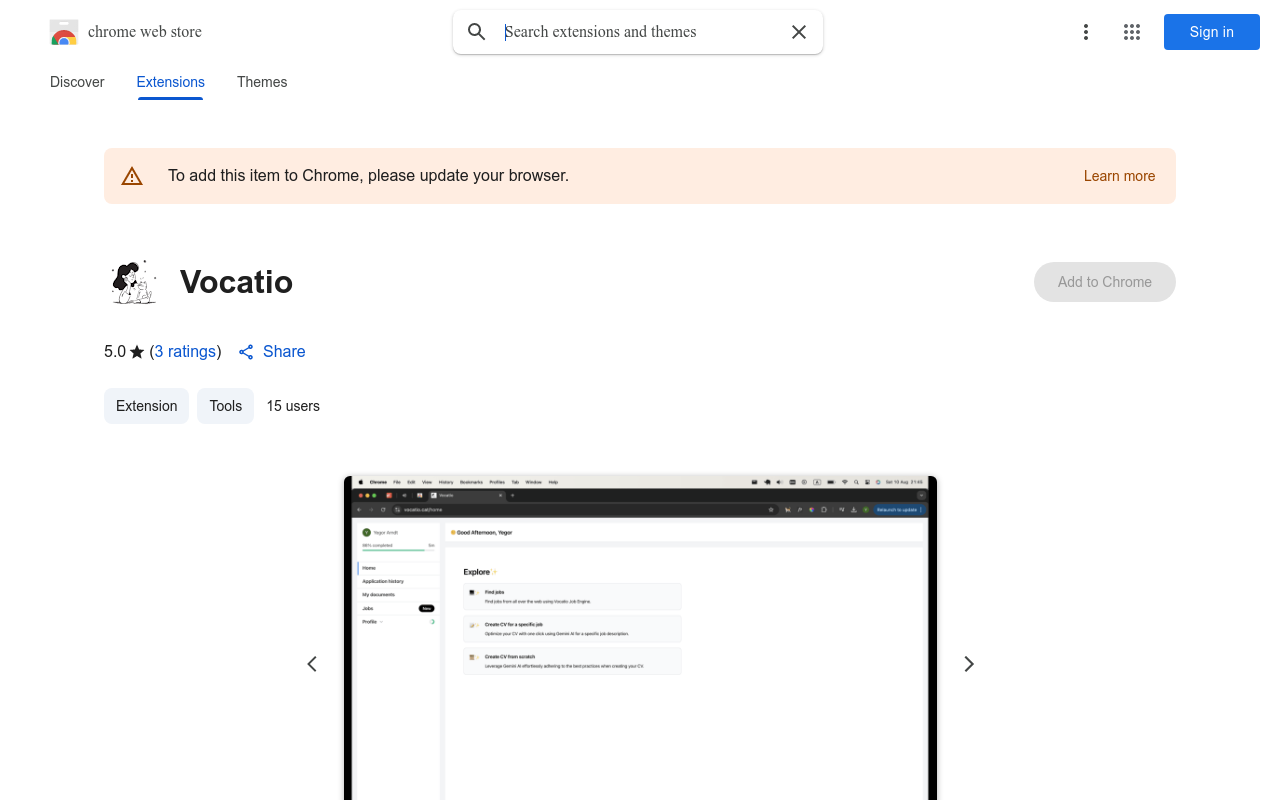Focus the Search extensions and themes field
This screenshot has height=800, width=1280.
coord(638,32)
